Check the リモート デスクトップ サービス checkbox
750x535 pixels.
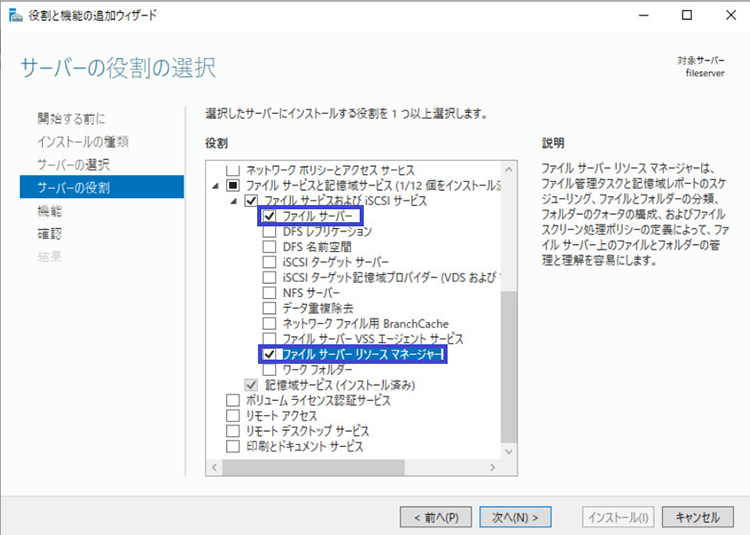coord(233,431)
